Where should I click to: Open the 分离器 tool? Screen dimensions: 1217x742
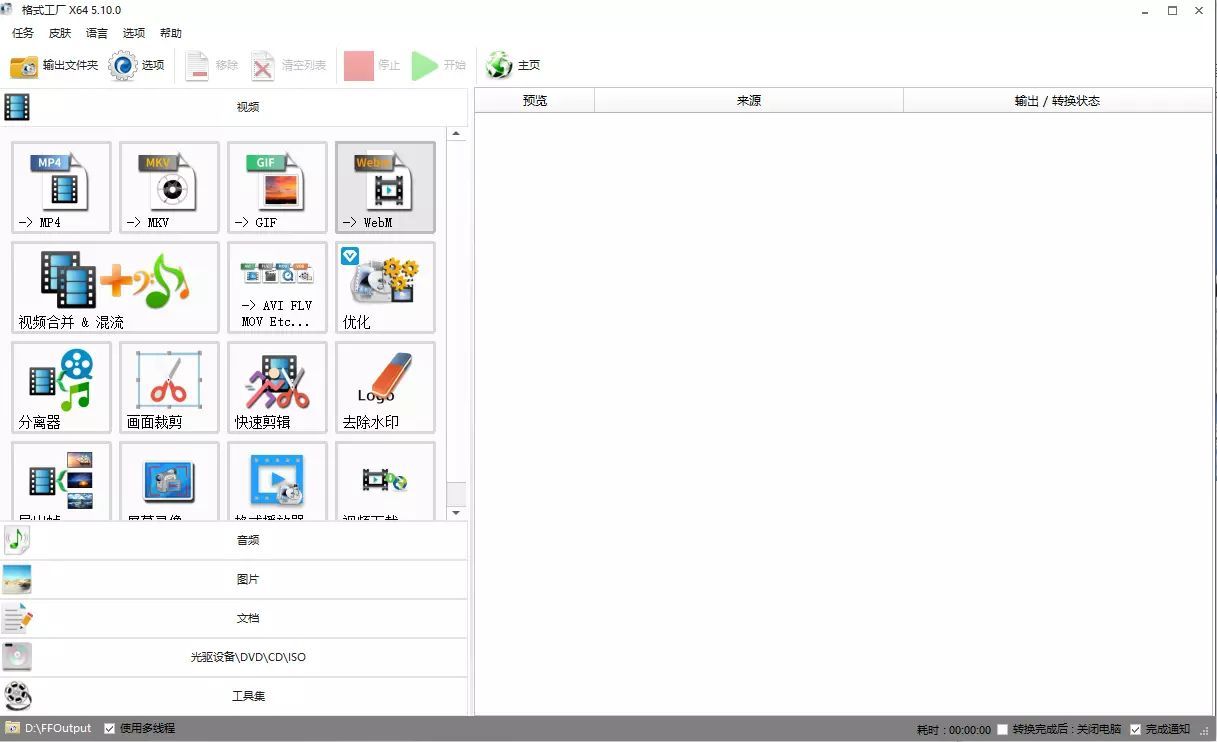(61, 387)
